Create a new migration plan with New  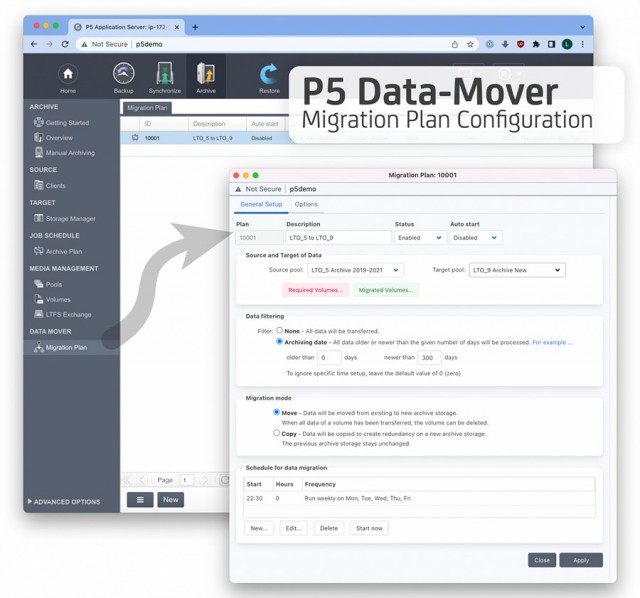point(171,500)
